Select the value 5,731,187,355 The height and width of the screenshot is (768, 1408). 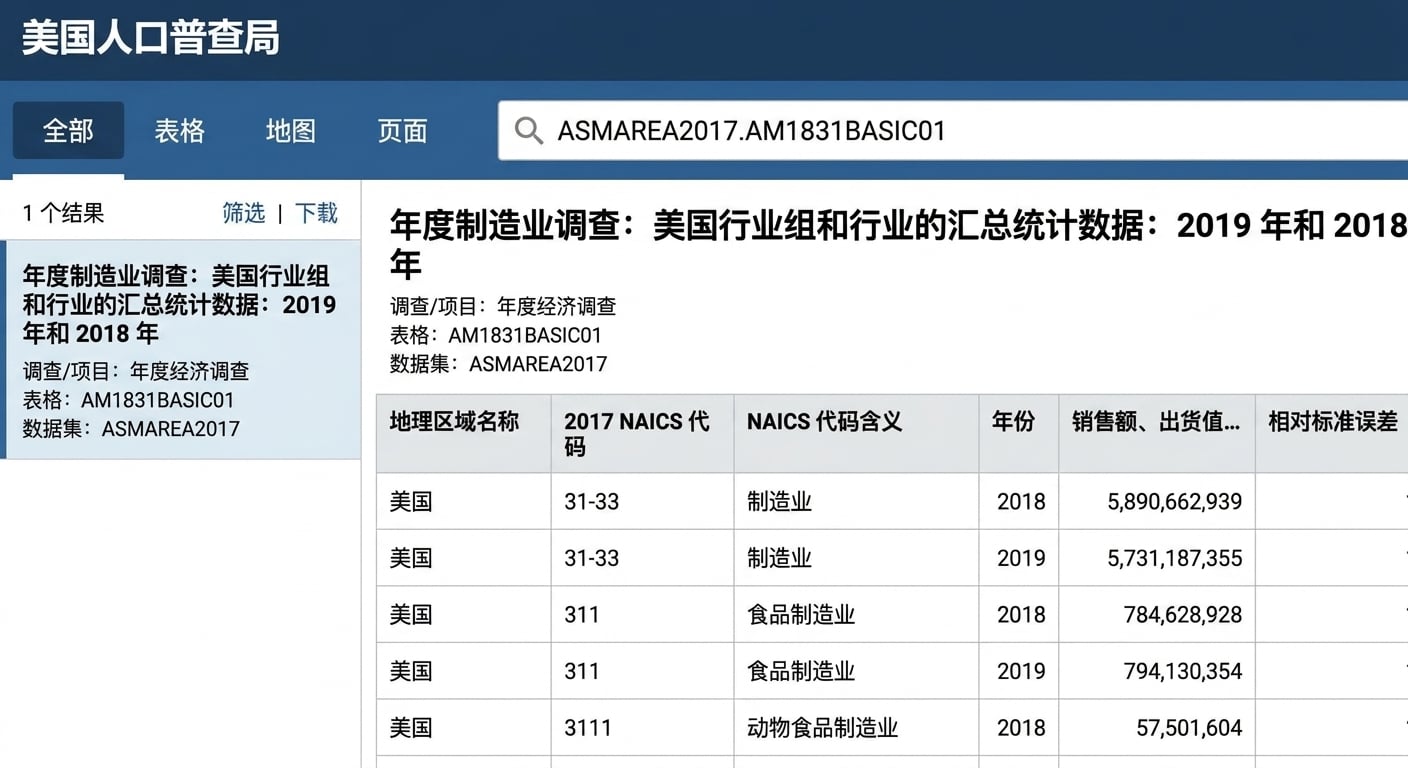(x=1175, y=558)
